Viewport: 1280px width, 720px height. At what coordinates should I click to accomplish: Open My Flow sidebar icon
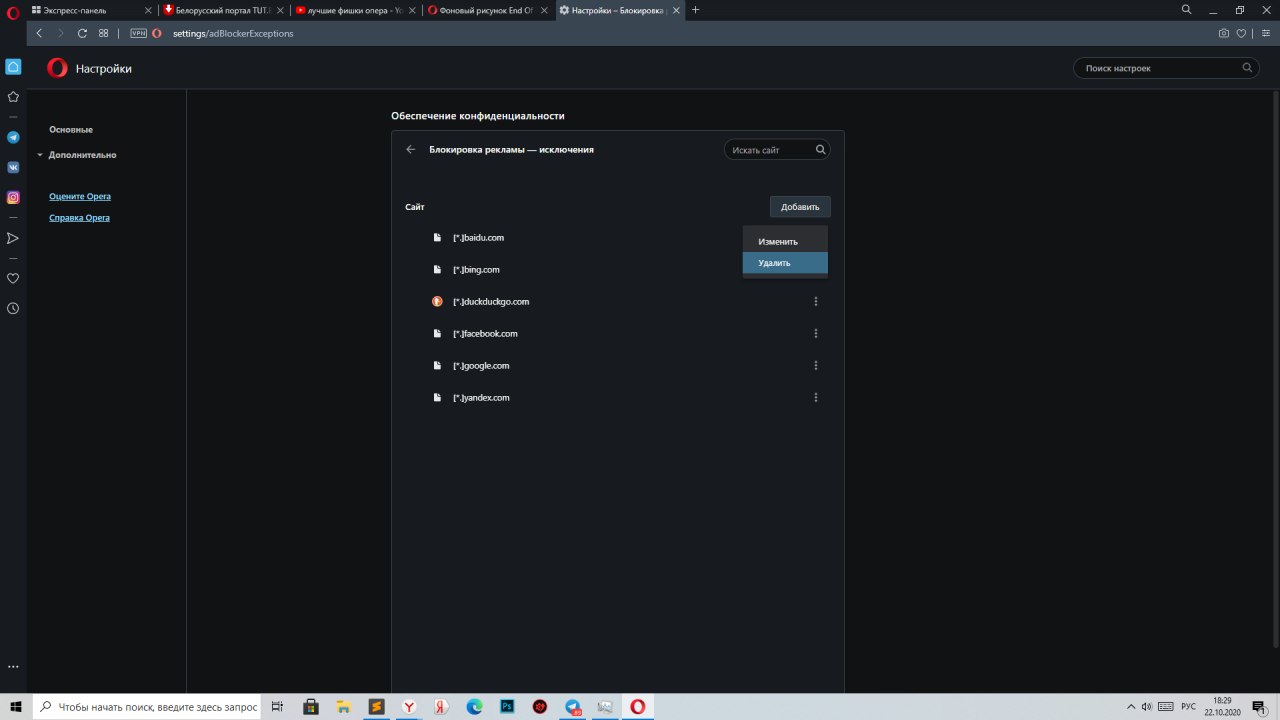pos(13,238)
